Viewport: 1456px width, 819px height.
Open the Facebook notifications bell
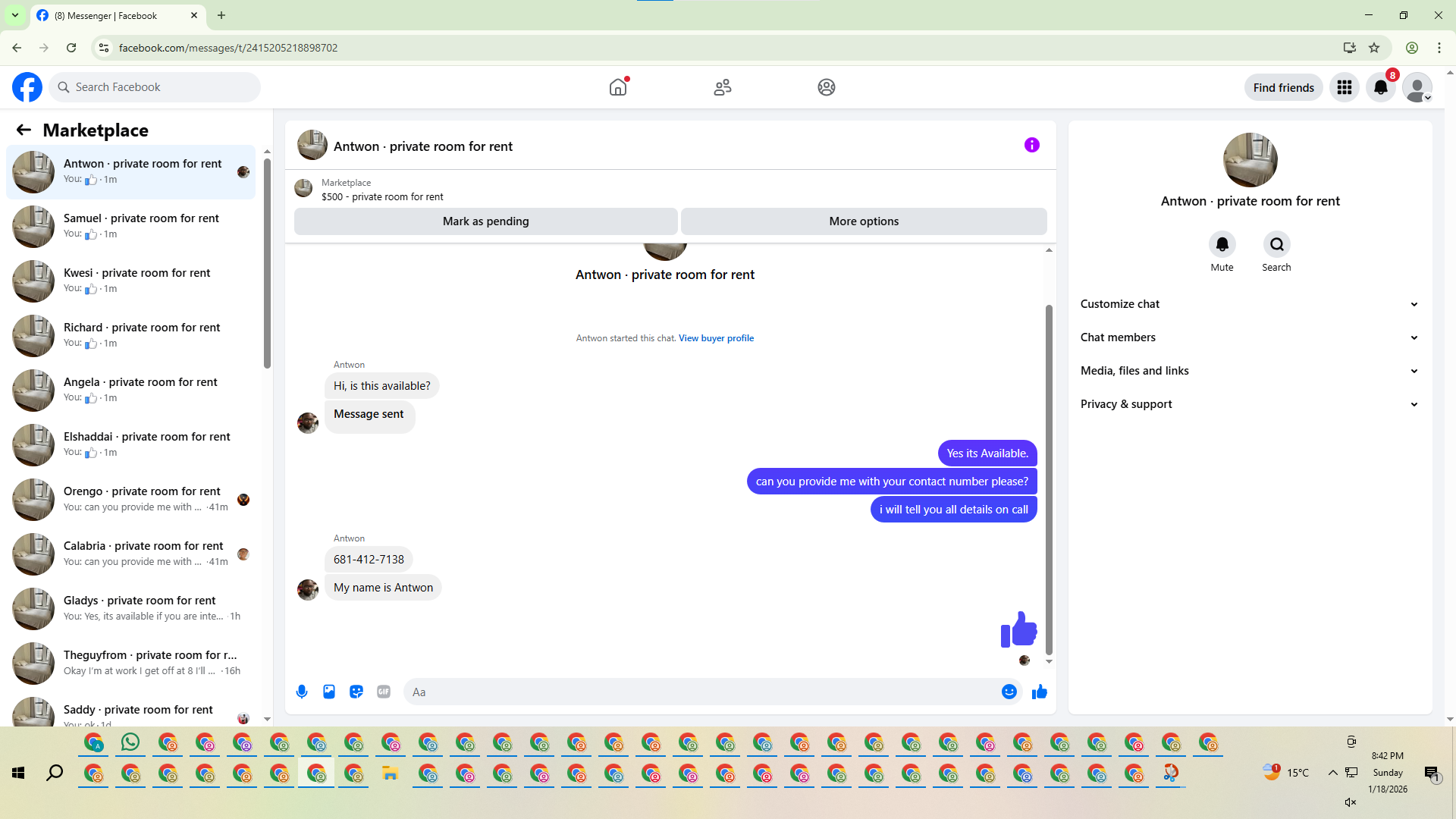click(x=1381, y=87)
